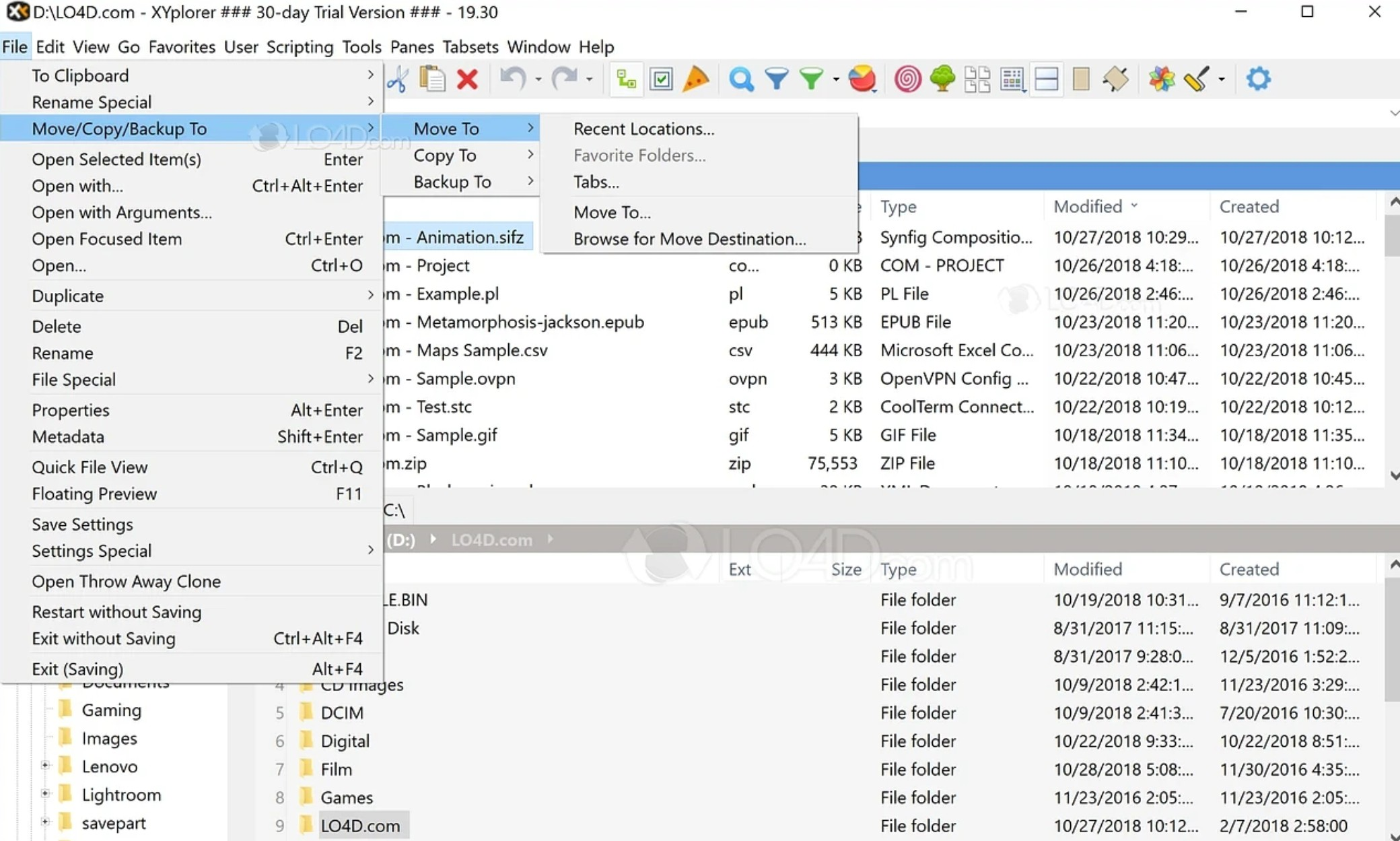
Task: Click the Views document-pages icon
Action: (x=977, y=79)
